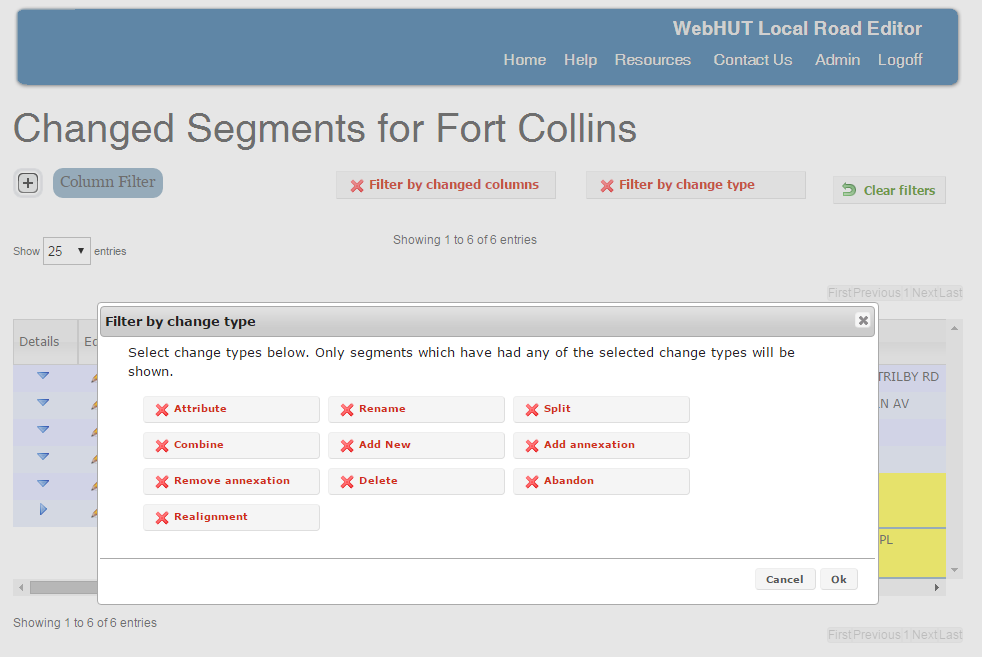
Task: Cancel the change type filter dialog
Action: click(784, 579)
